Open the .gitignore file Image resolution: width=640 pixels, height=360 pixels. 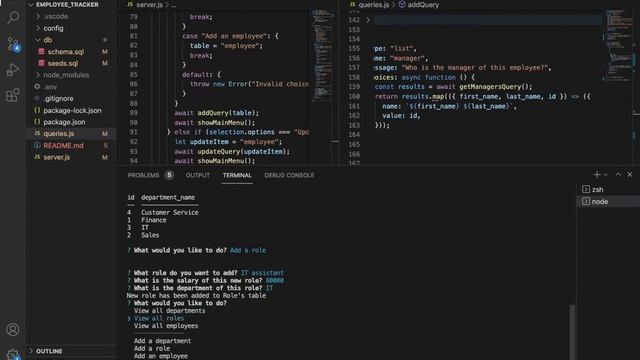pyautogui.click(x=58, y=98)
